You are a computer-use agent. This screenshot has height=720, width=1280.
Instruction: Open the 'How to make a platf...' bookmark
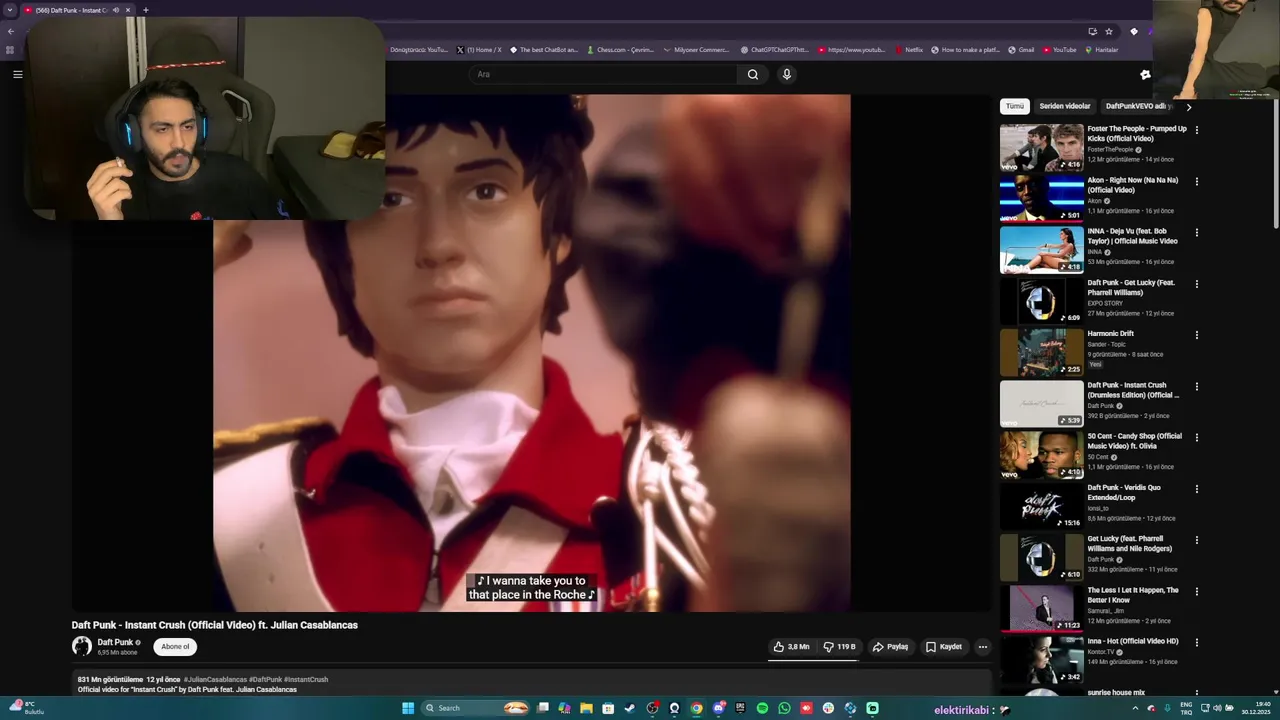pyautogui.click(x=965, y=50)
